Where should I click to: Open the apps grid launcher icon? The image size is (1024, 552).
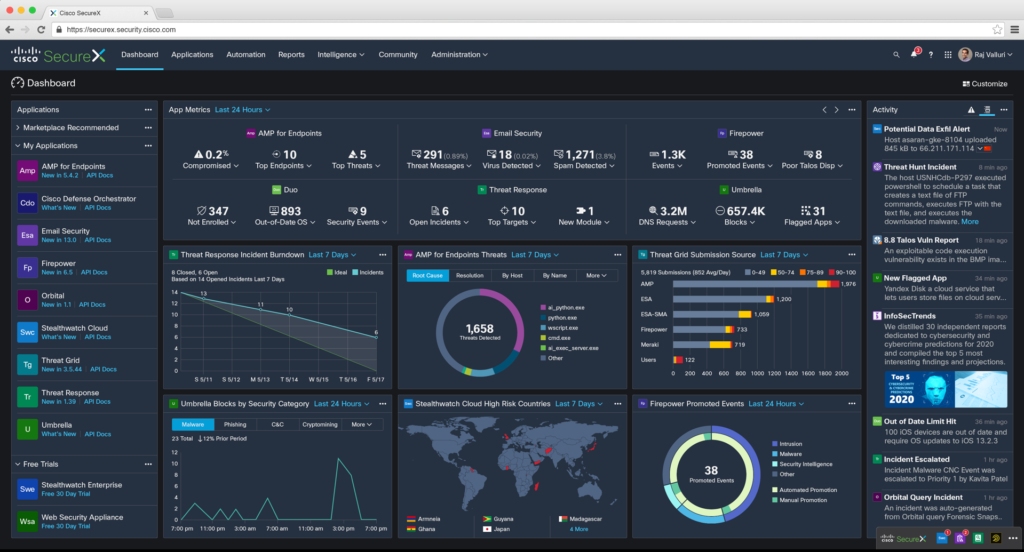coord(946,55)
